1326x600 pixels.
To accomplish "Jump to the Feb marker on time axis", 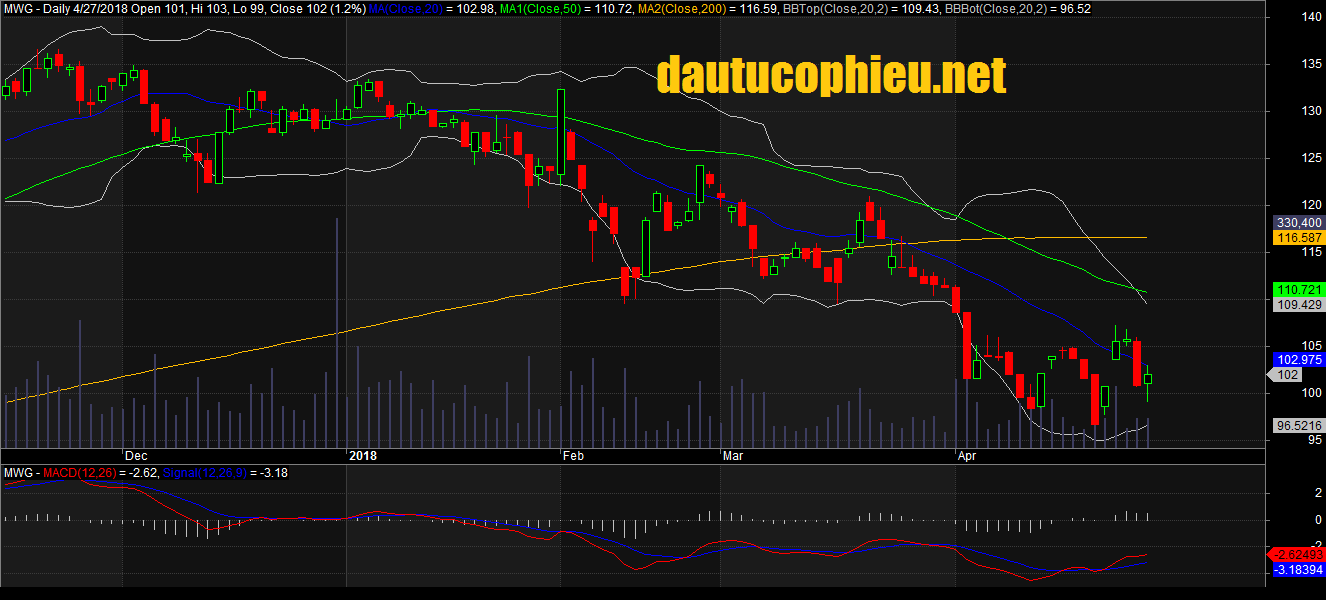I will (x=574, y=456).
